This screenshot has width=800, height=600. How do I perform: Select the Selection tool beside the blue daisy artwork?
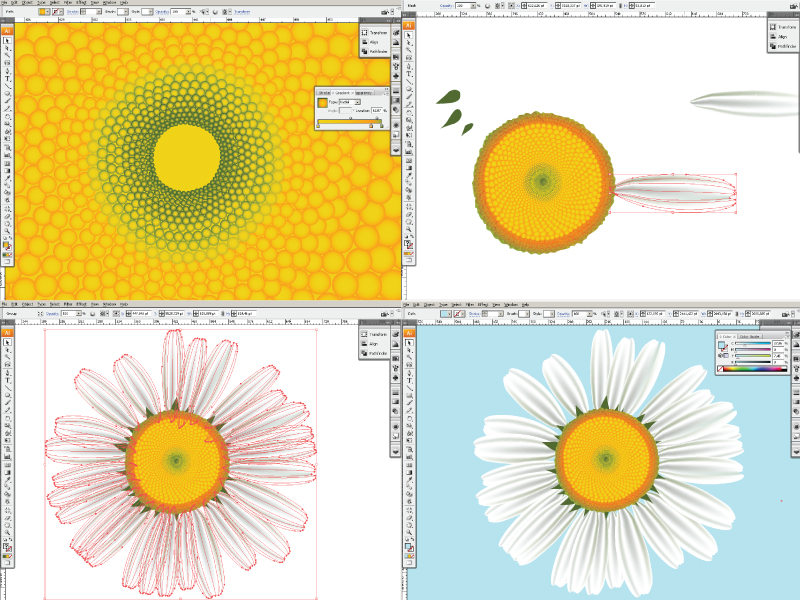pyautogui.click(x=408, y=340)
